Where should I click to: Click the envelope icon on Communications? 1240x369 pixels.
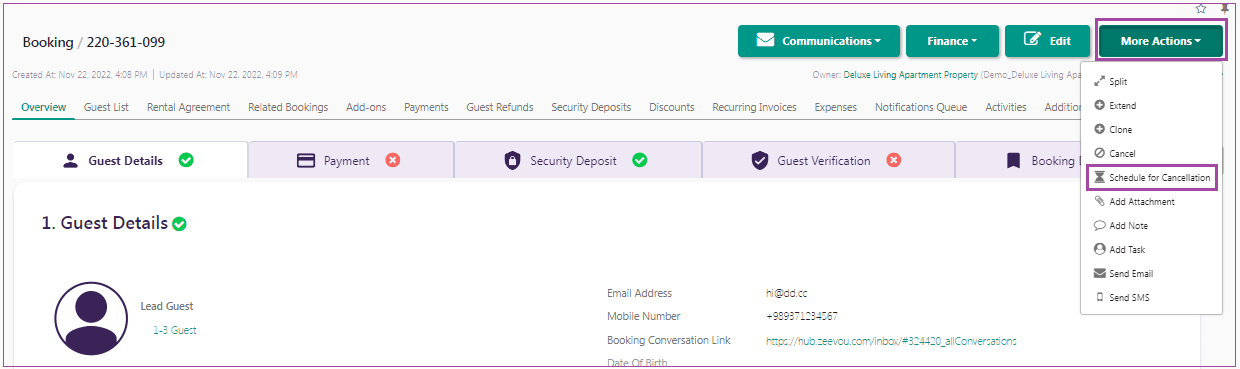765,41
